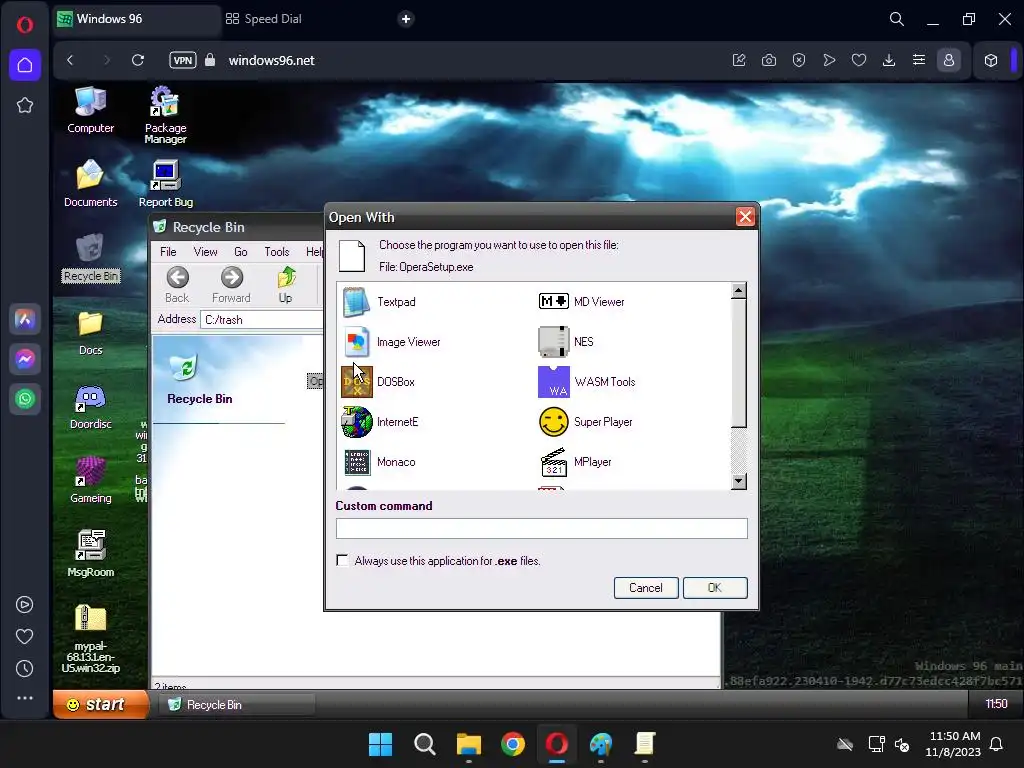The width and height of the screenshot is (1024, 768).
Task: Pick DOSBox from the program list
Action: click(x=378, y=382)
